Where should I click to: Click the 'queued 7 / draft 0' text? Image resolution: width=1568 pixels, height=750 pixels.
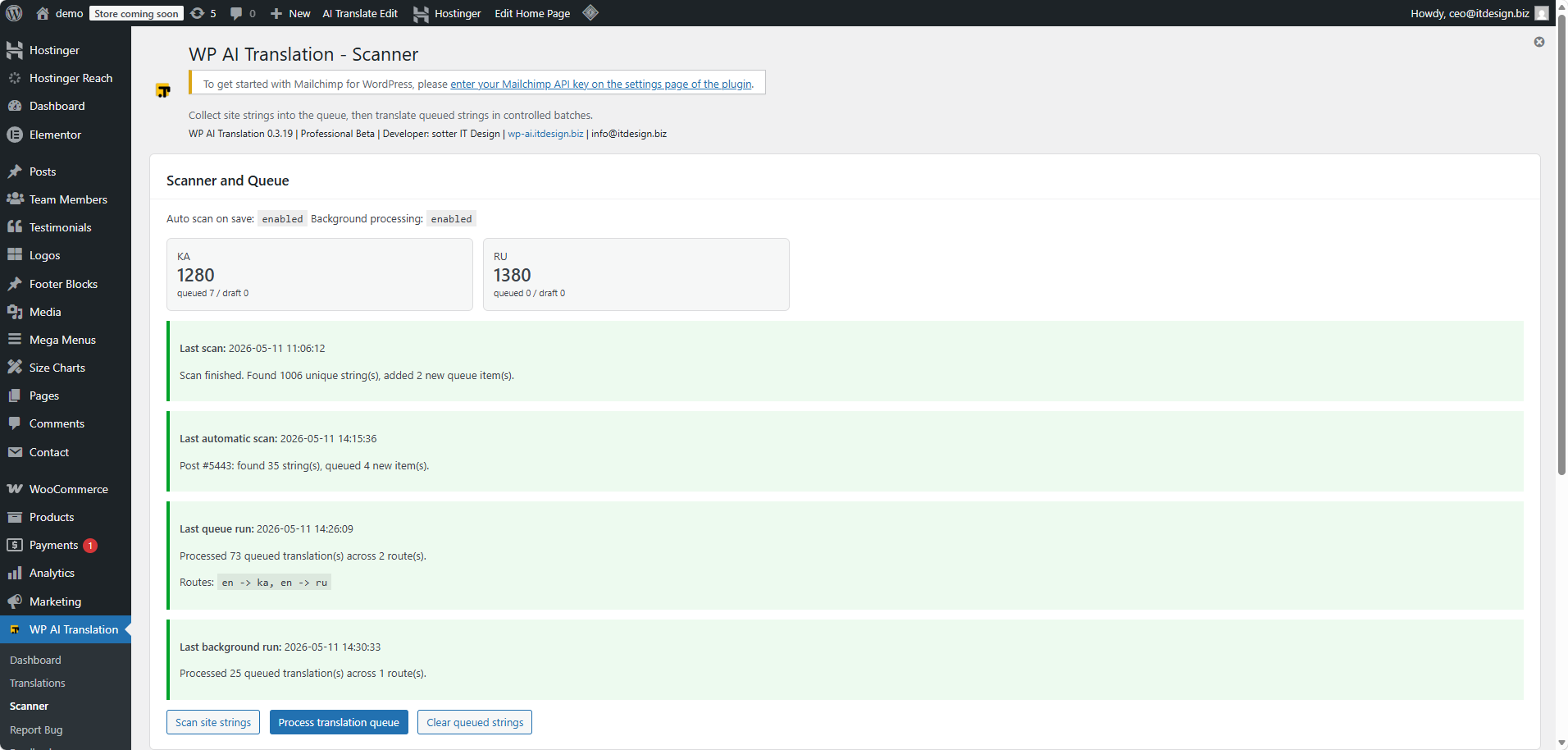point(212,293)
